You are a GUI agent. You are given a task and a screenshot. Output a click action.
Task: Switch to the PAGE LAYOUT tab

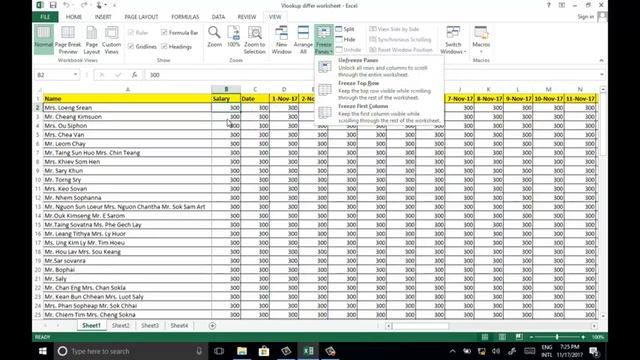141,17
